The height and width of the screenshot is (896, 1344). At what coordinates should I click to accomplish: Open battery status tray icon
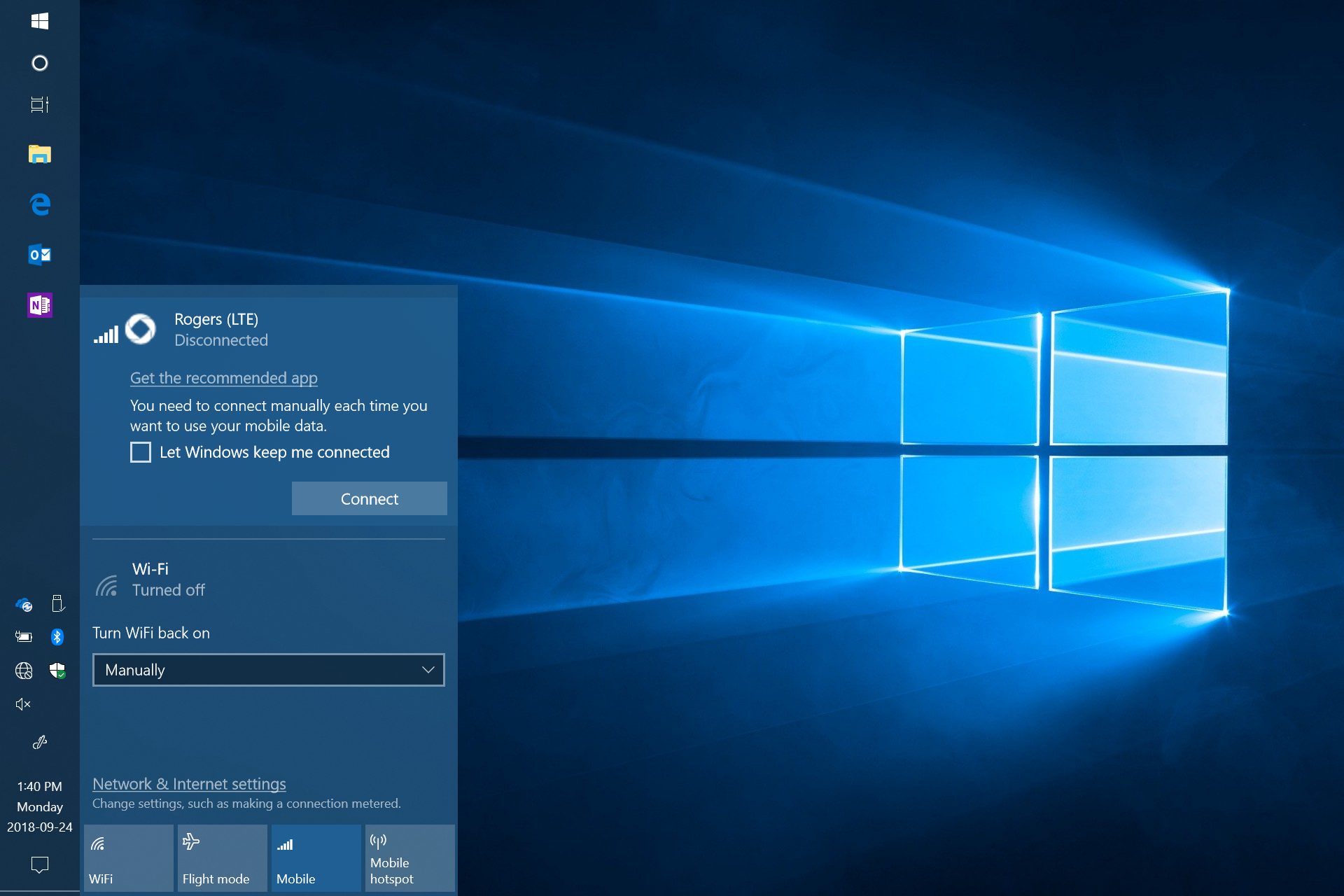coord(24,637)
